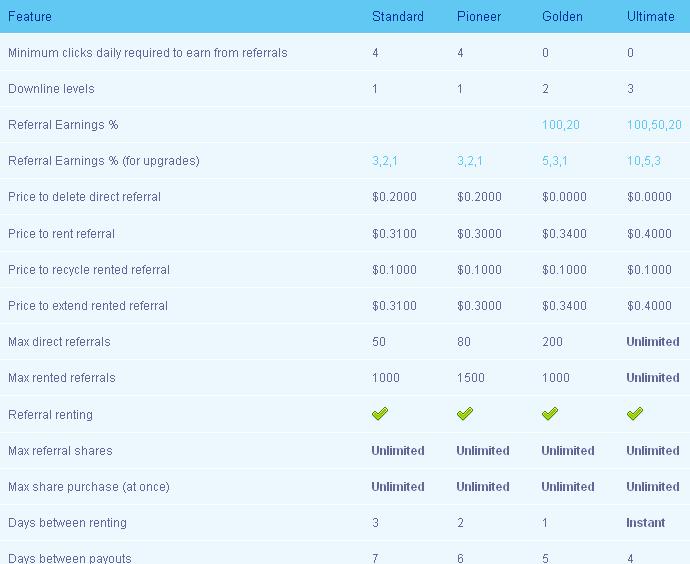
Task: Click the Ultimate referral renting checkmark
Action: [635, 414]
